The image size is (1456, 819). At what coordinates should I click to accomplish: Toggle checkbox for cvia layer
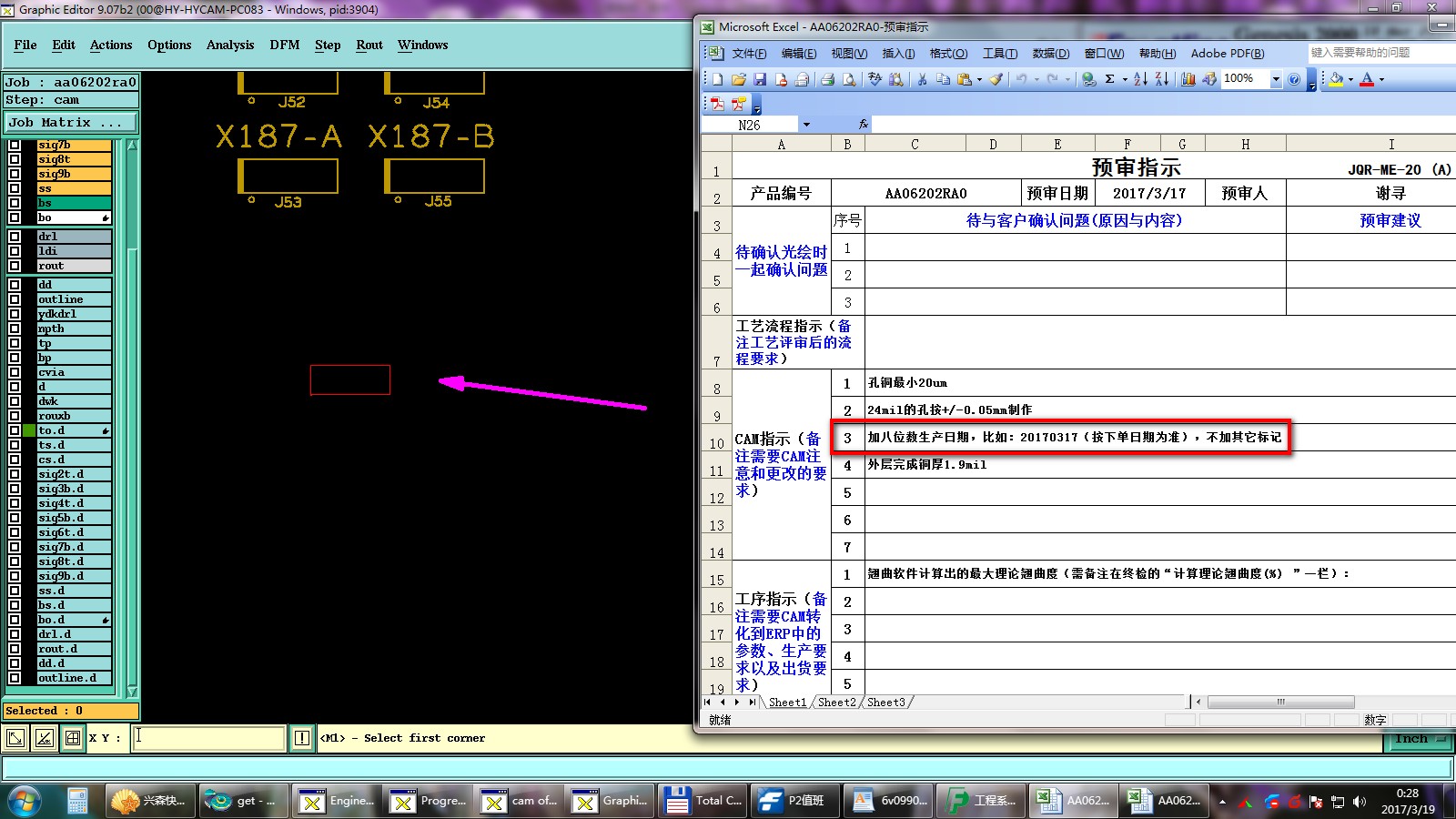pyautogui.click(x=15, y=372)
